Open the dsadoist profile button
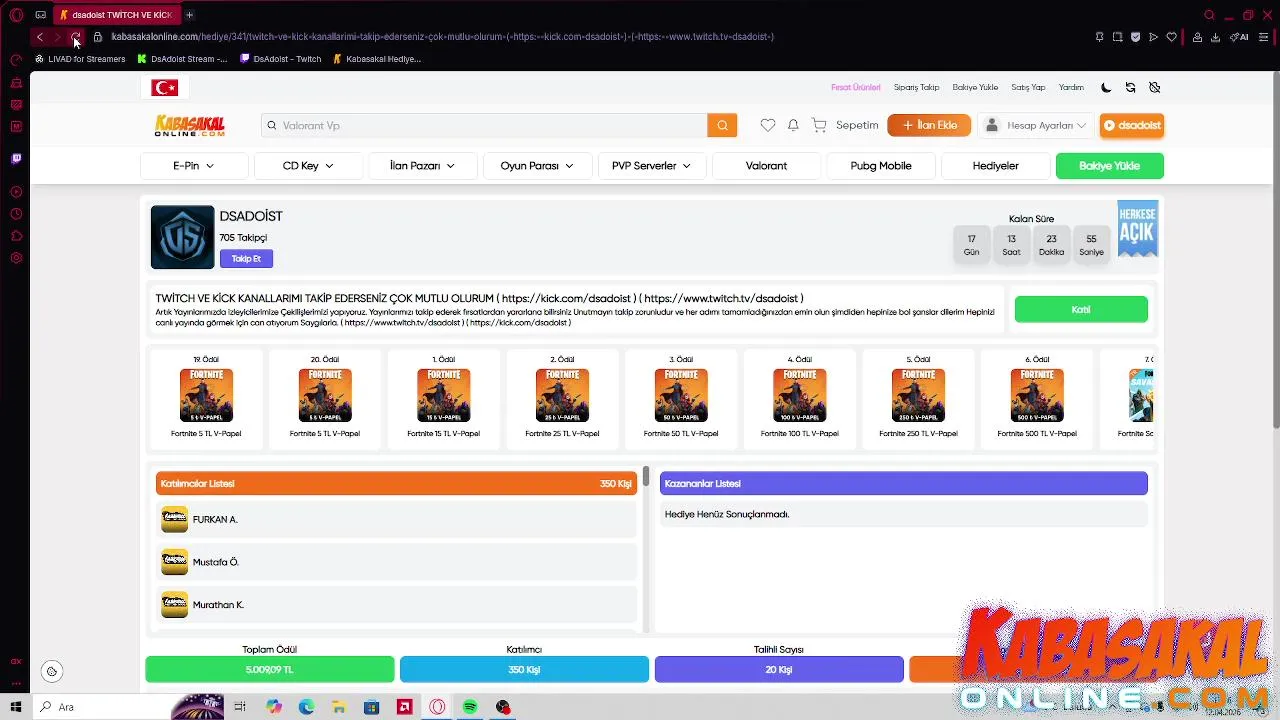 tap(1132, 125)
